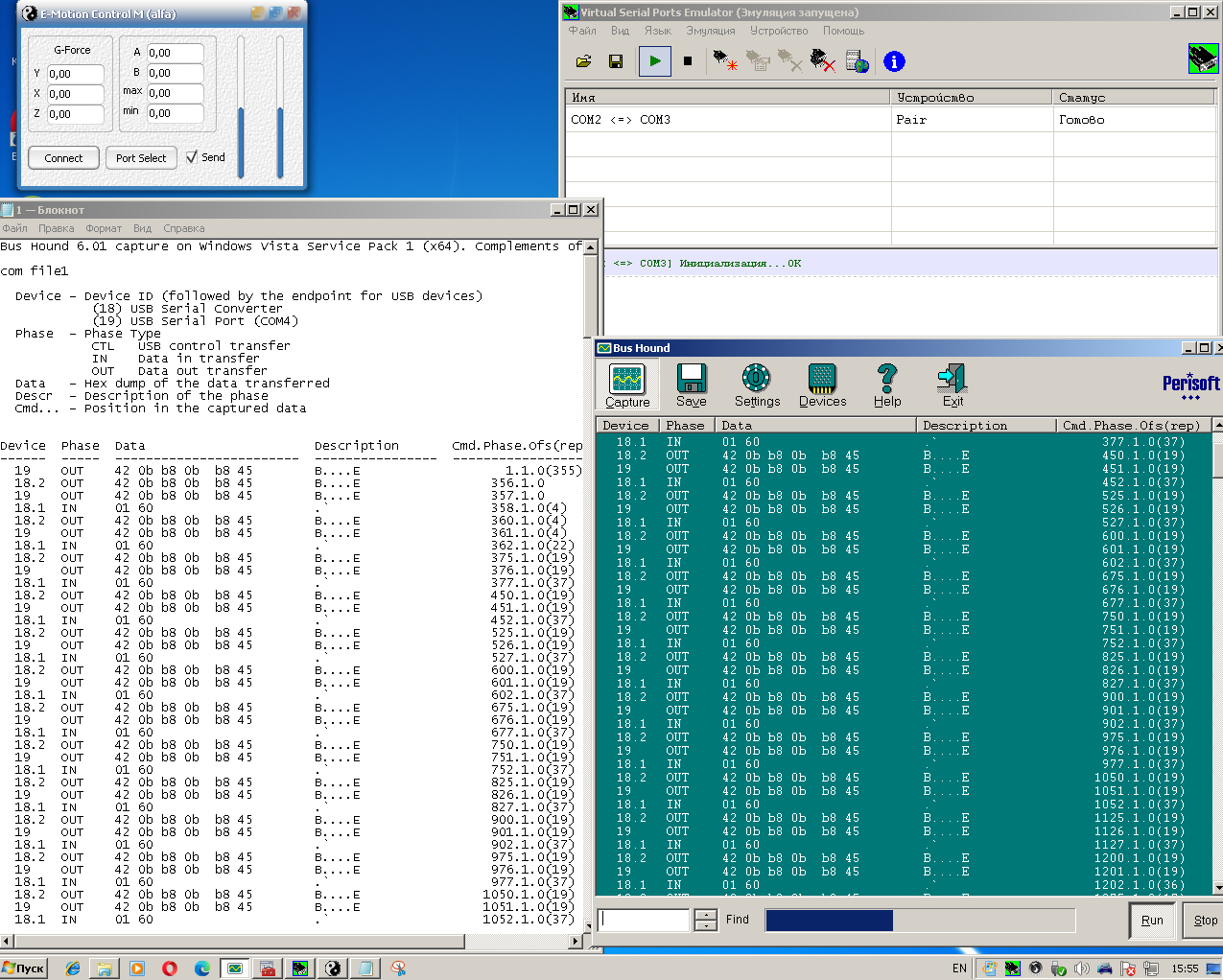Click the min value field in E-Motion Control
This screenshot has width=1223, height=980.
tap(175, 113)
